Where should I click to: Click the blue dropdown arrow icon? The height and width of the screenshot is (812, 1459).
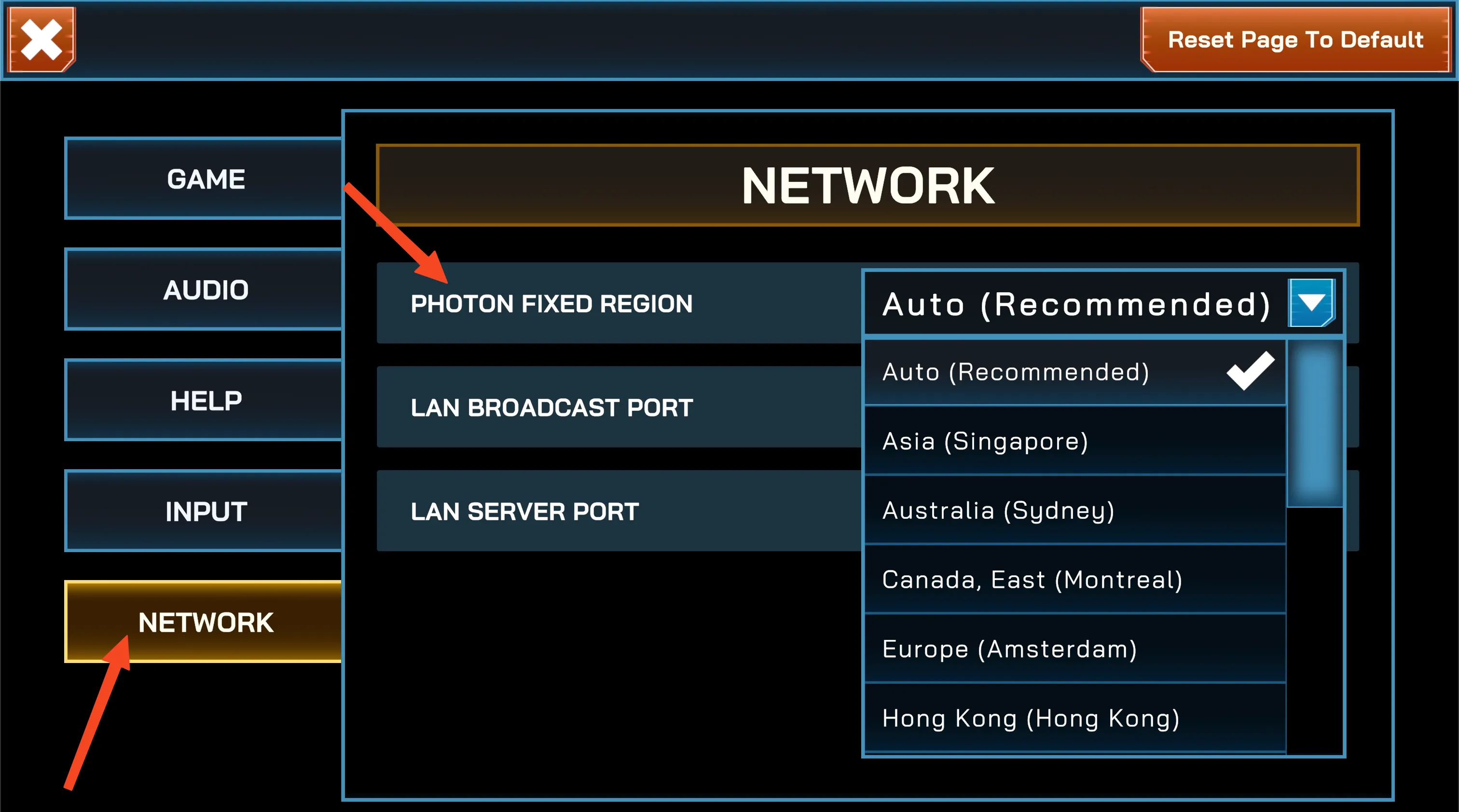pyautogui.click(x=1312, y=303)
